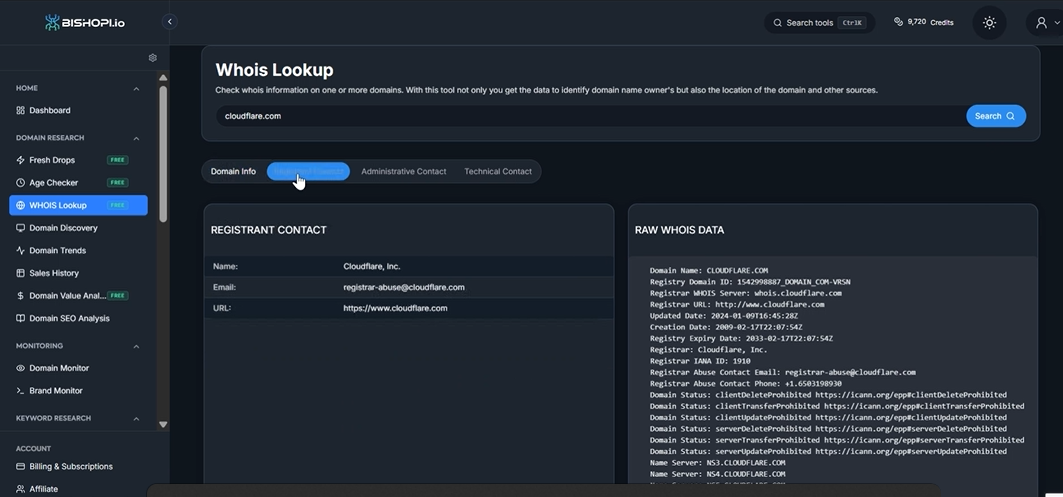Click the Registrar Abuse Contact Phone line

[x=746, y=384]
